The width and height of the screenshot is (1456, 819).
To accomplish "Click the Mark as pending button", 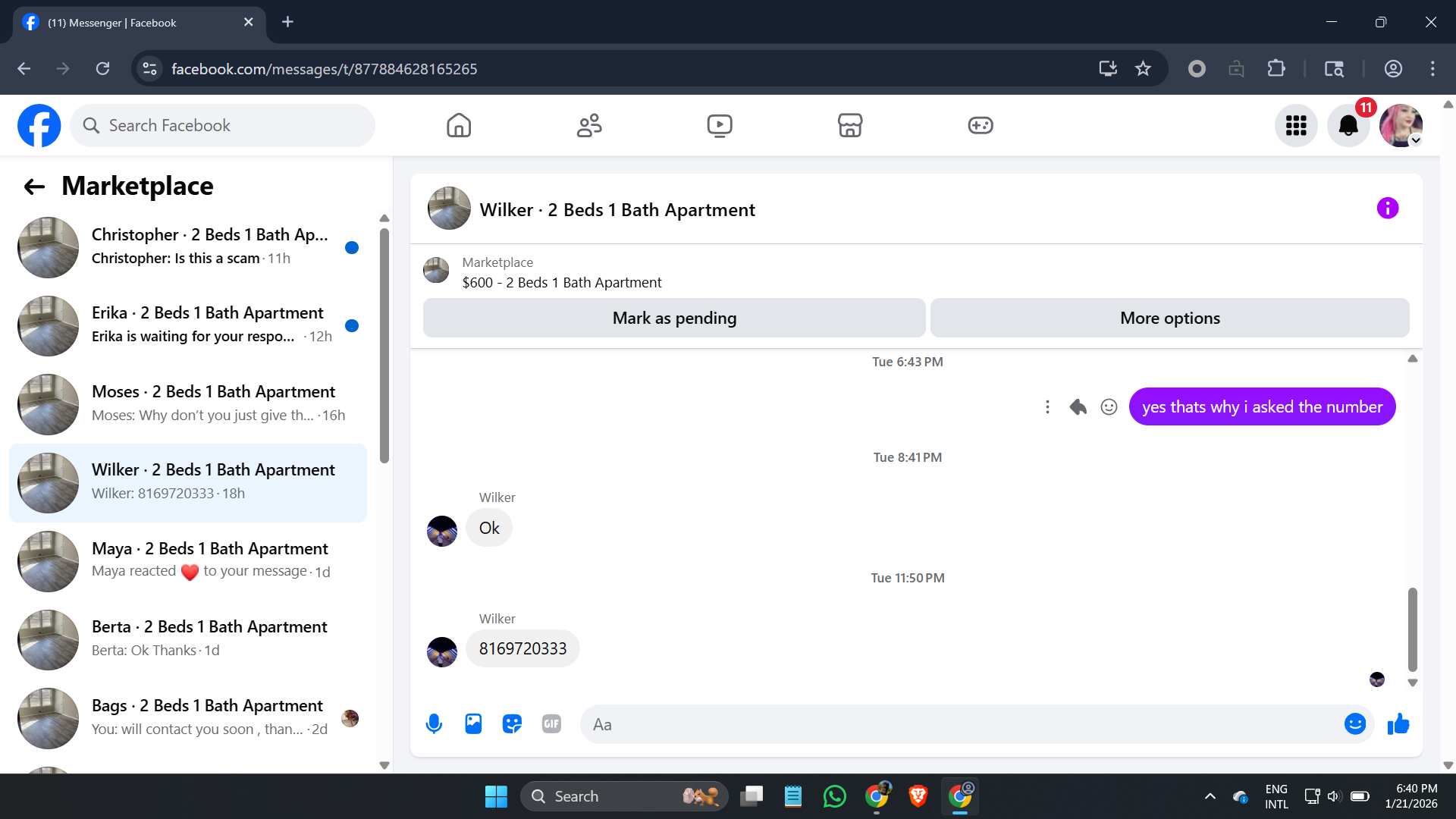I will 673,318.
